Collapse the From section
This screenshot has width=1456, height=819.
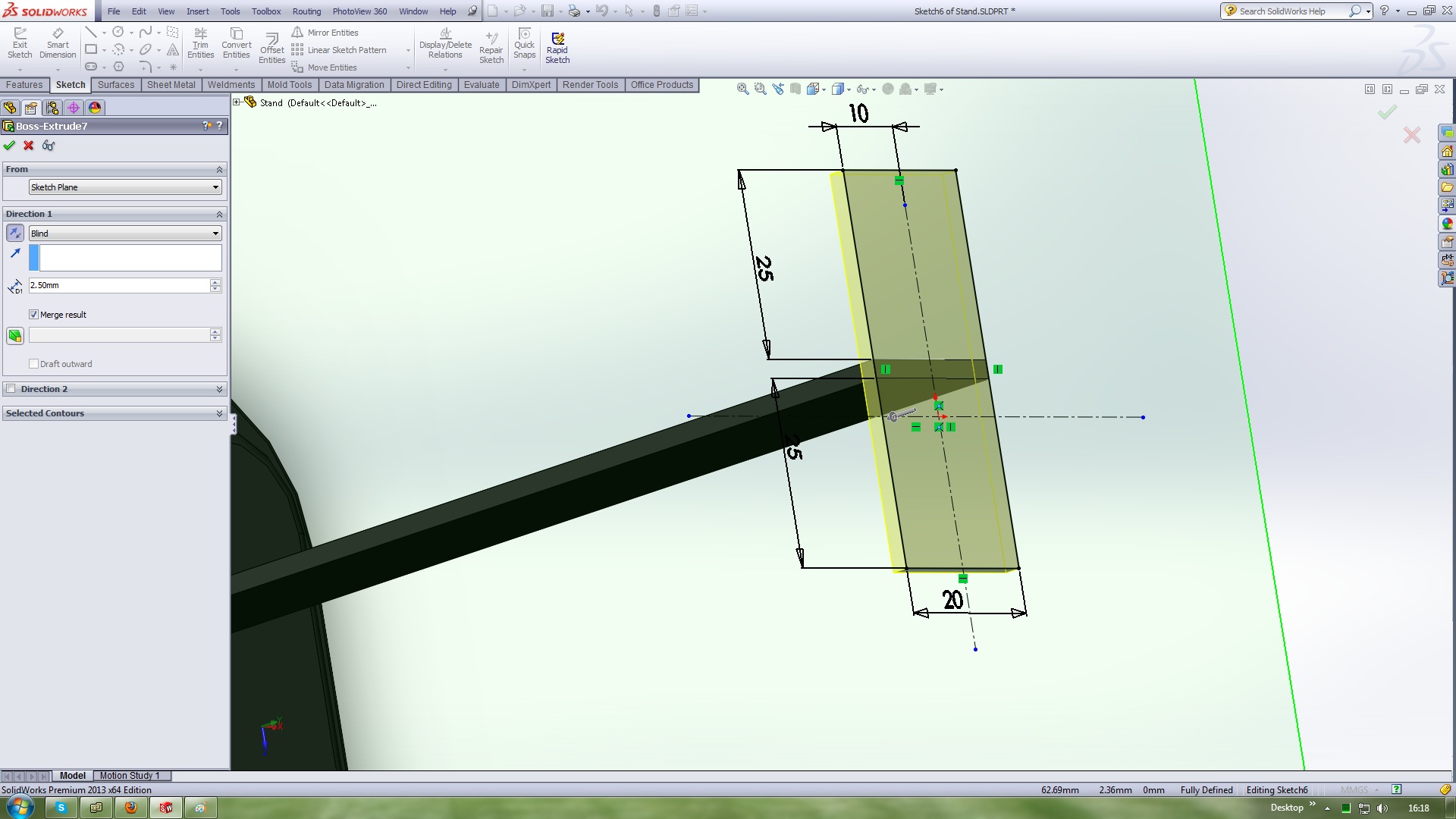(220, 170)
